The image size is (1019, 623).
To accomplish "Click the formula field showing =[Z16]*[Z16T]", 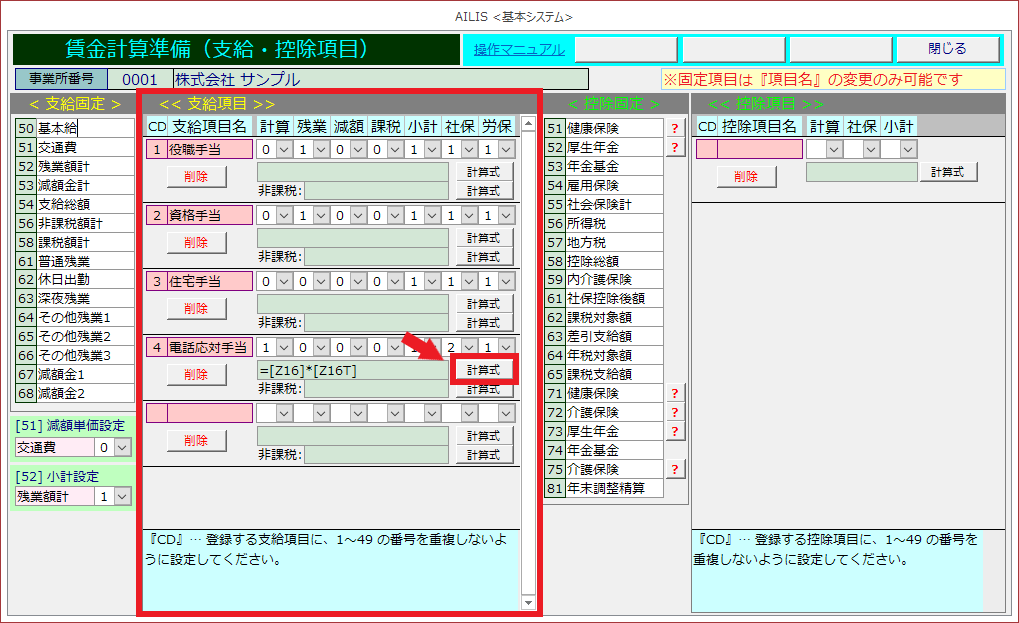I will coord(352,370).
